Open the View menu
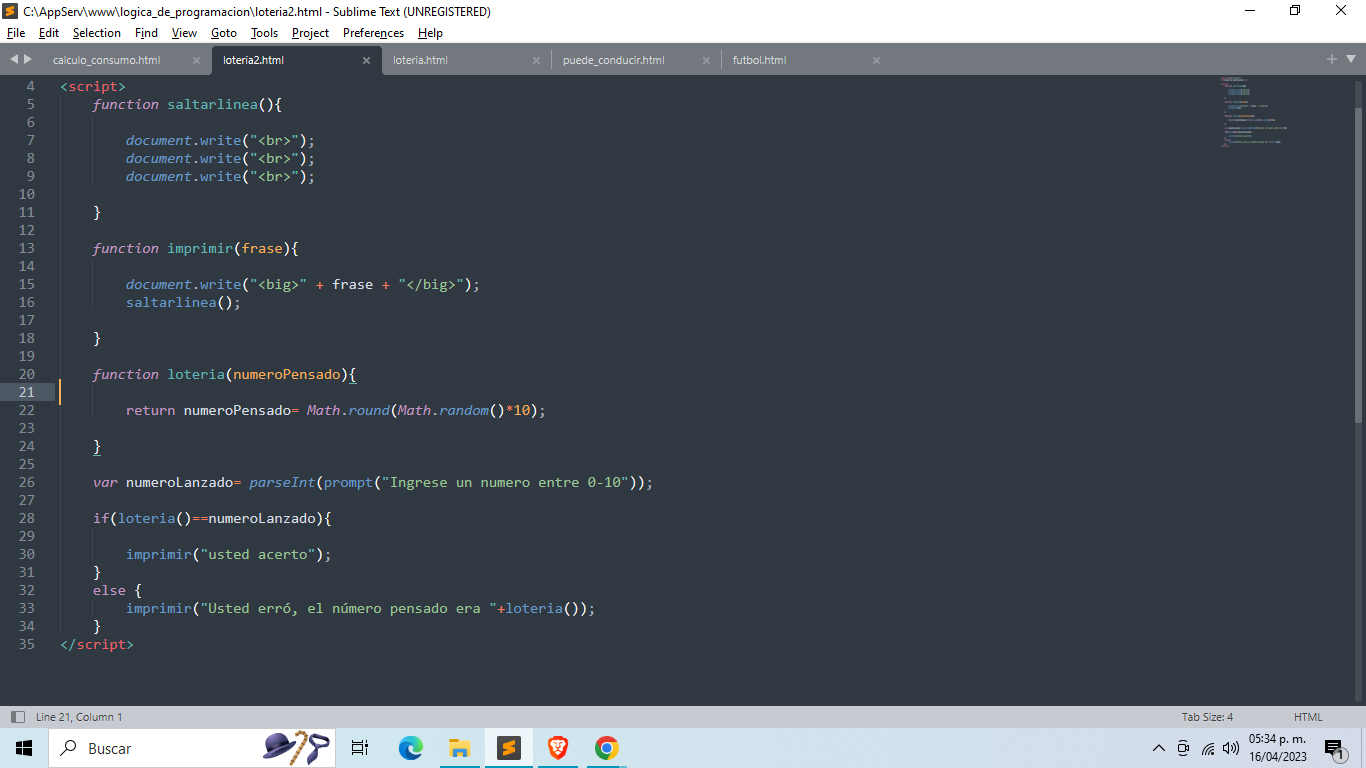This screenshot has height=768, width=1366. pos(185,33)
